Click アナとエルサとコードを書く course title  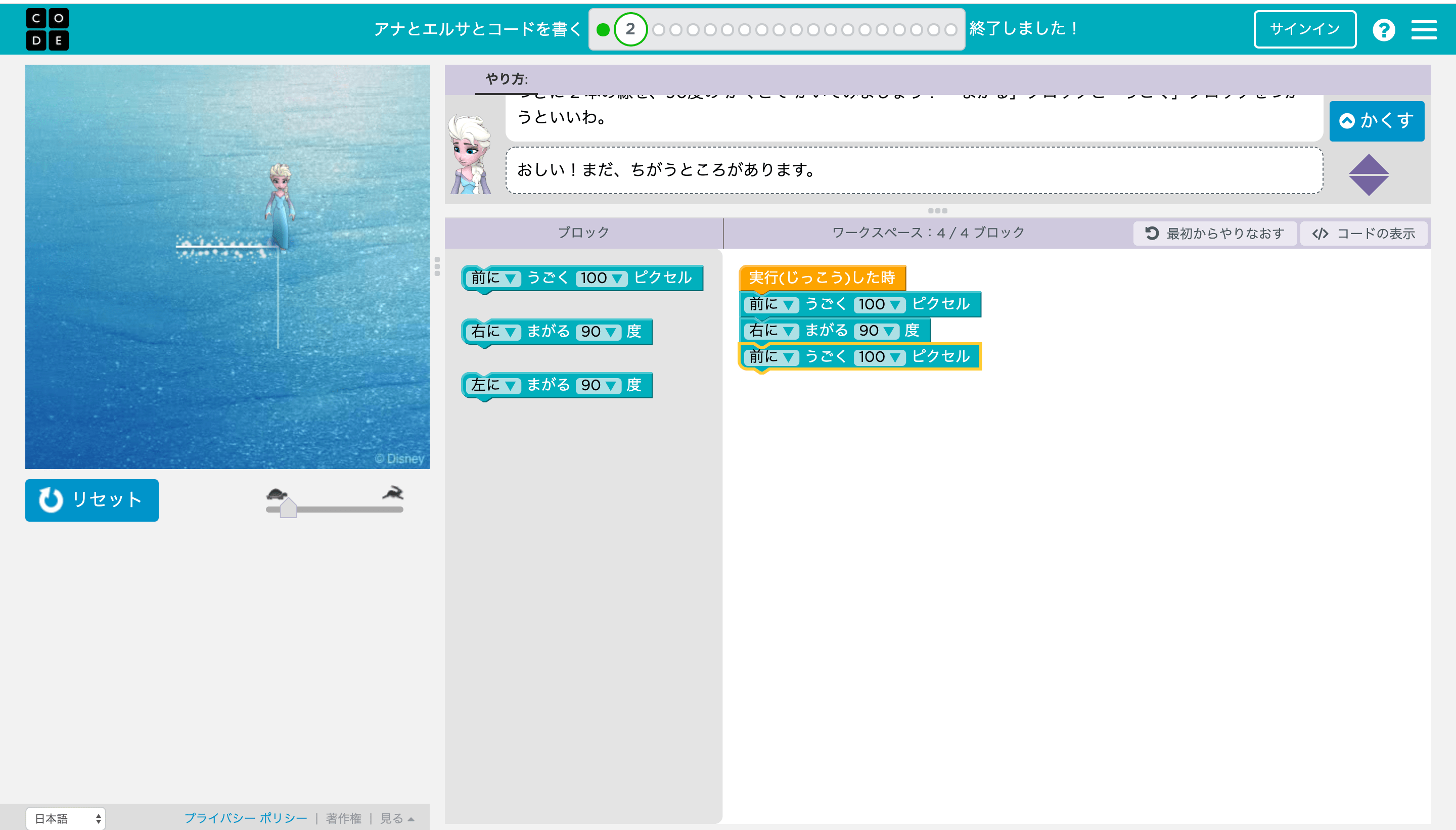(478, 29)
